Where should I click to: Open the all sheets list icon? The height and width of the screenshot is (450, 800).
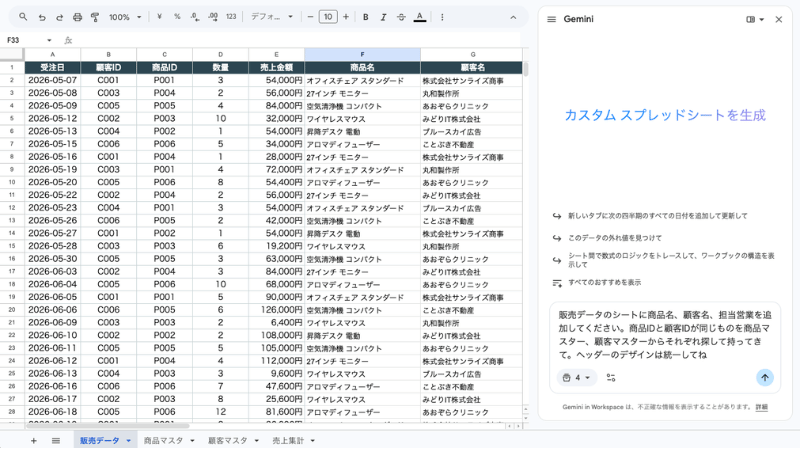[56, 441]
